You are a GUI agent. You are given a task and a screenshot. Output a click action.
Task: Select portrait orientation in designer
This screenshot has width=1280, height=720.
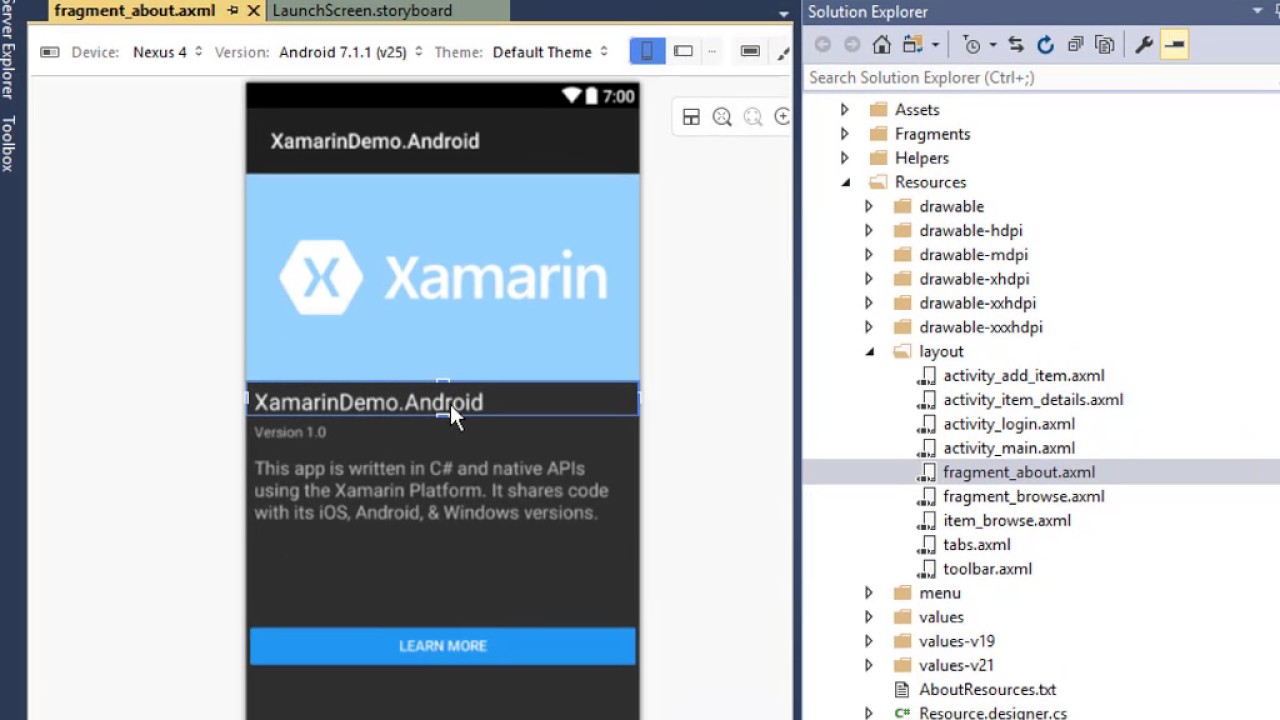(647, 51)
